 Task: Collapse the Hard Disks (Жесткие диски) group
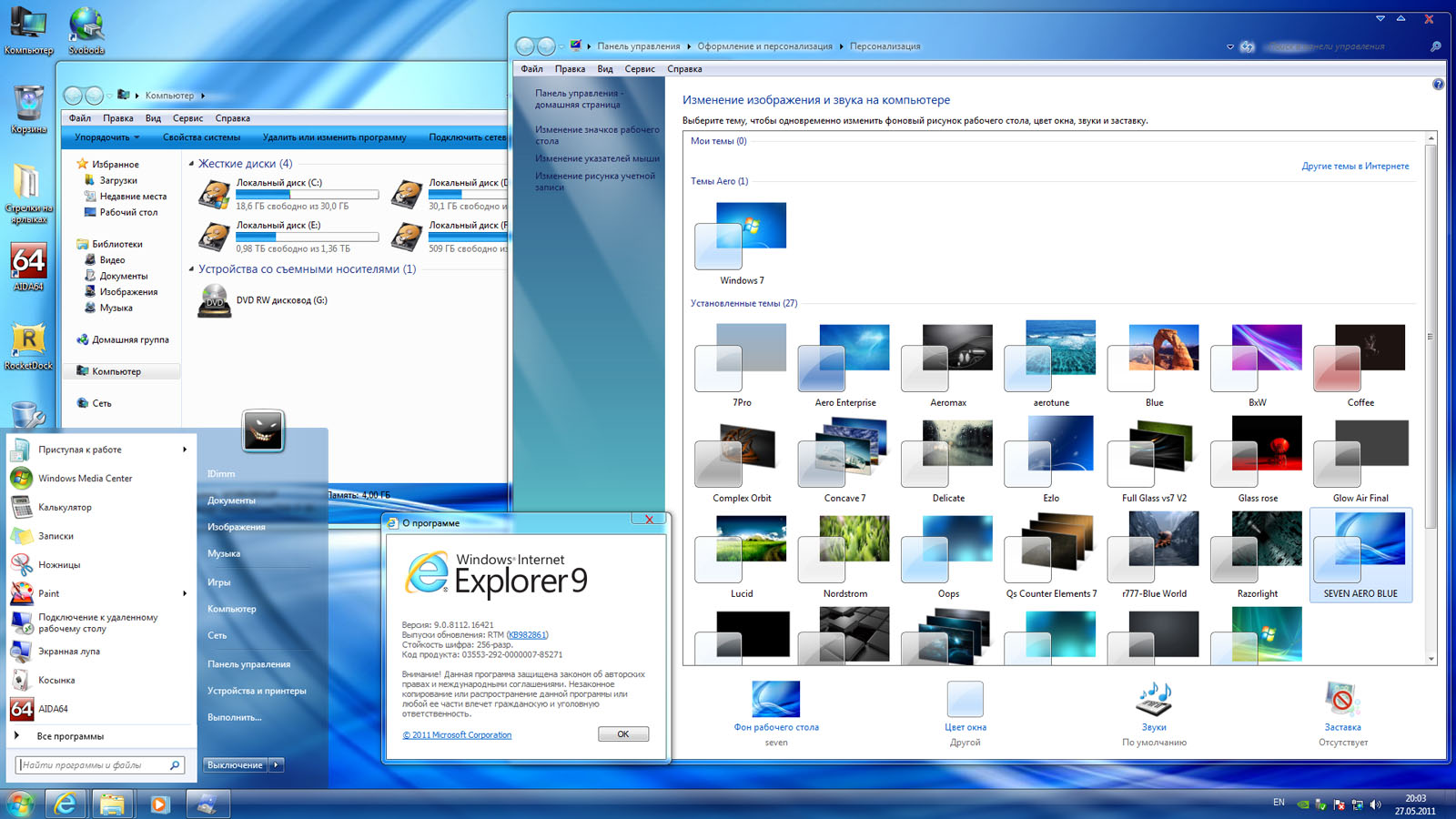tap(191, 164)
